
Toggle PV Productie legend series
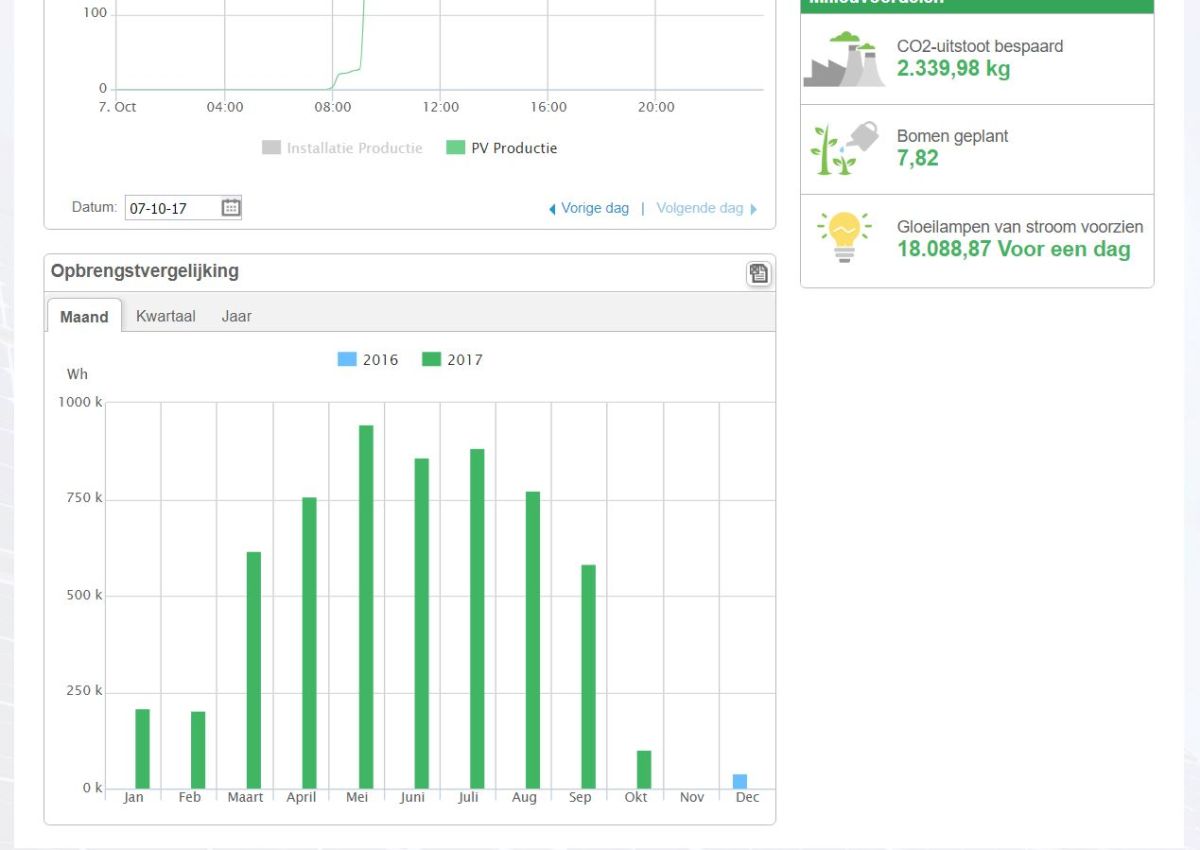pyautogui.click(x=503, y=148)
